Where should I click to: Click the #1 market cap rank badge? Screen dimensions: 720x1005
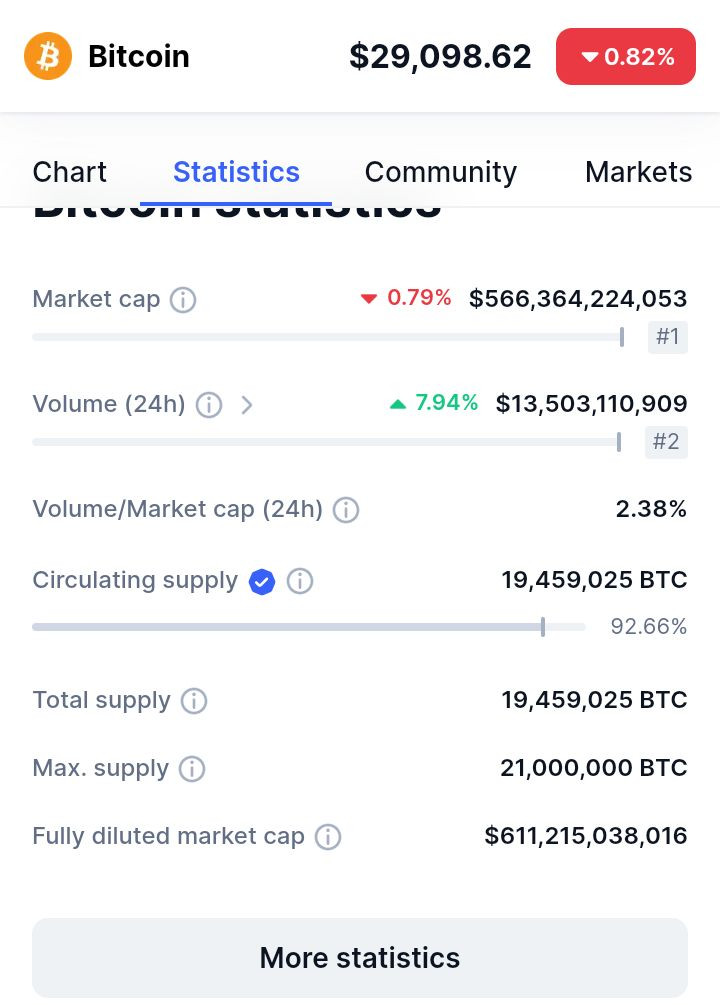coord(667,336)
